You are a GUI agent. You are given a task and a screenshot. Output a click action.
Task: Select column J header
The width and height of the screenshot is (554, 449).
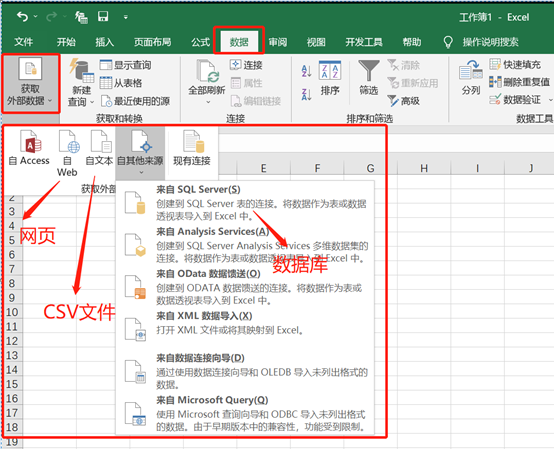(531, 168)
